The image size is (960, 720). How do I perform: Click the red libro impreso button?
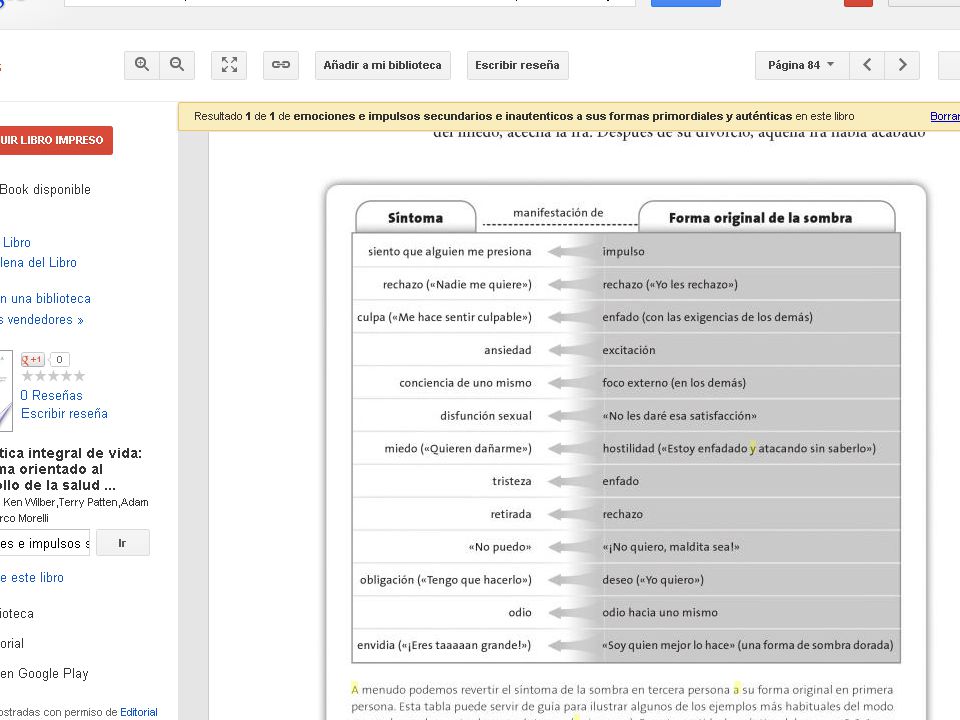point(56,140)
